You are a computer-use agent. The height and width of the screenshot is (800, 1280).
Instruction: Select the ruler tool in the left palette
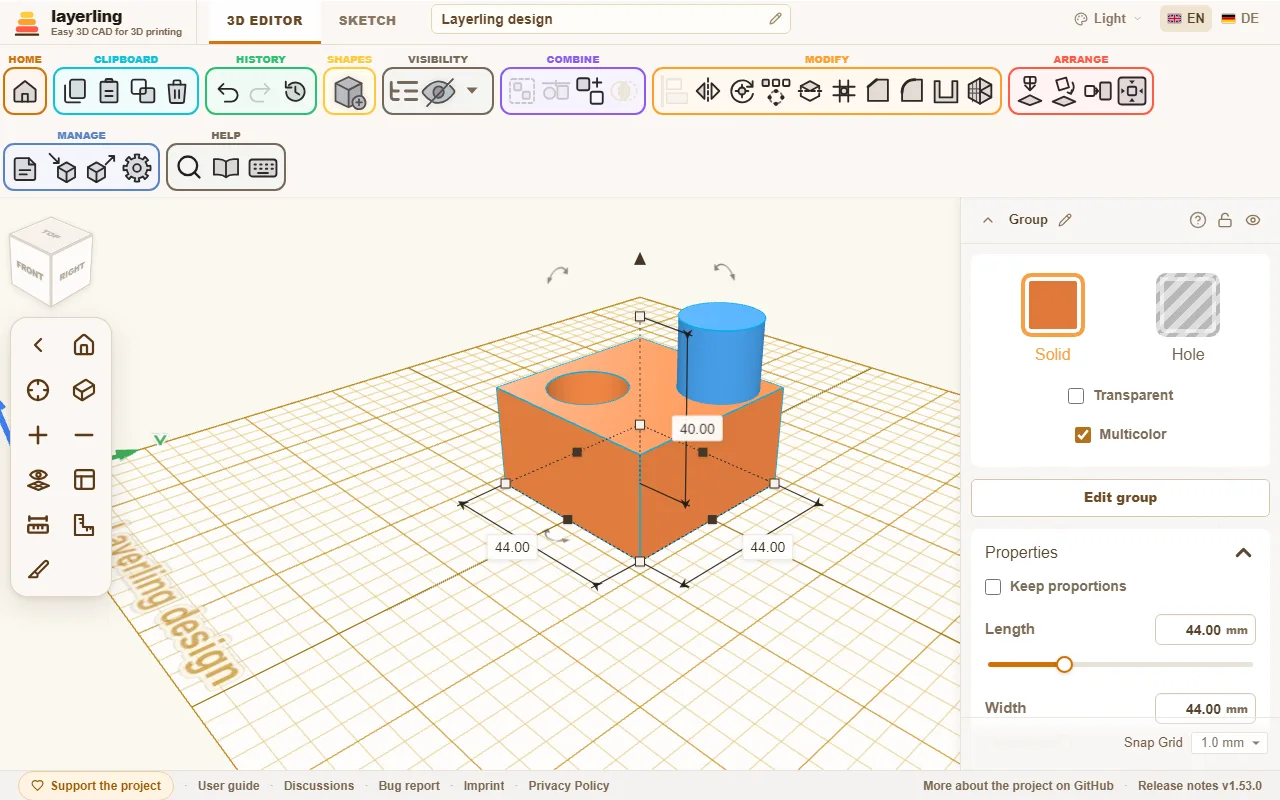point(38,524)
